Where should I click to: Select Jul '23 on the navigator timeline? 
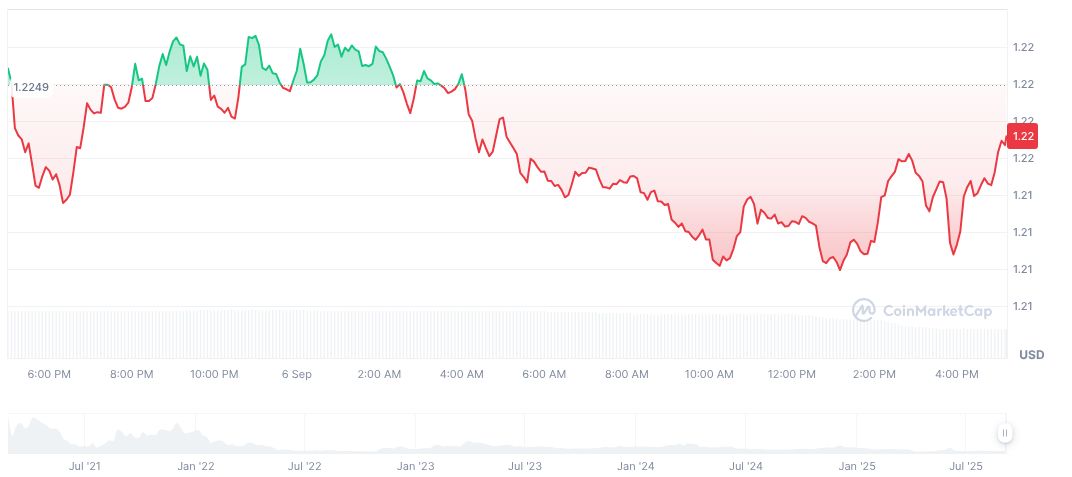(x=524, y=466)
